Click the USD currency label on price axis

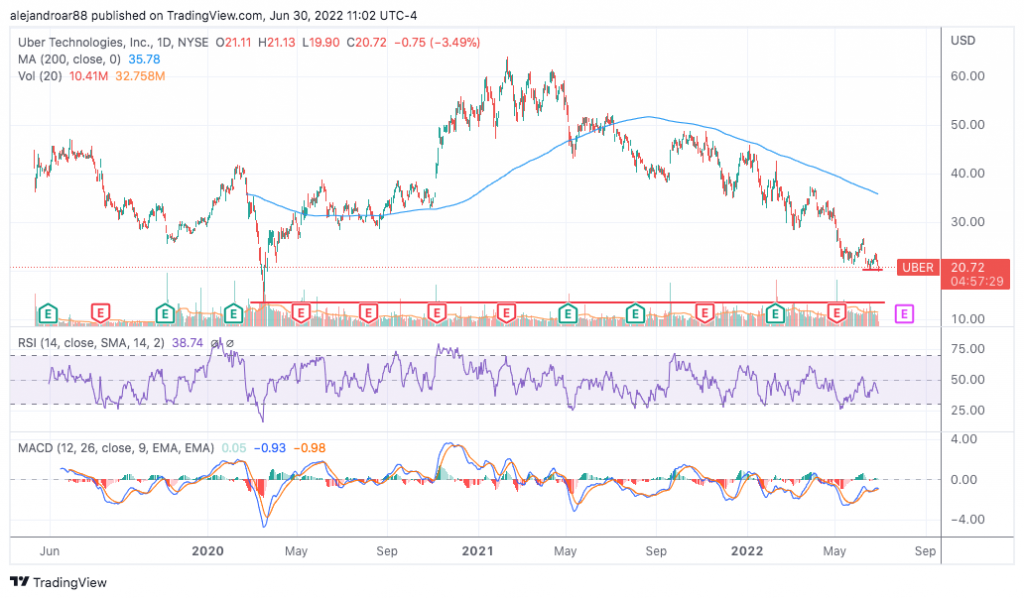point(963,40)
